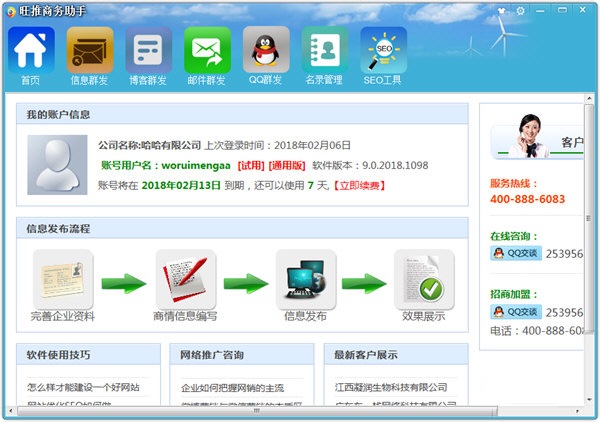Image resolution: width=600 pixels, height=422 pixels.
Task: Click QQ交谈 button under 招商加盟
Action: click(x=516, y=312)
